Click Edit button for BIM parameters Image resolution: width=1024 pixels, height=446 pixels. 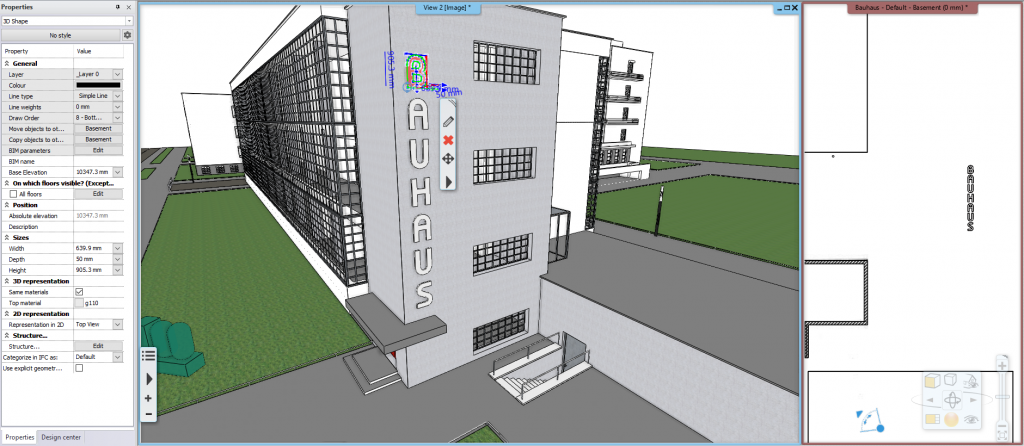click(98, 150)
